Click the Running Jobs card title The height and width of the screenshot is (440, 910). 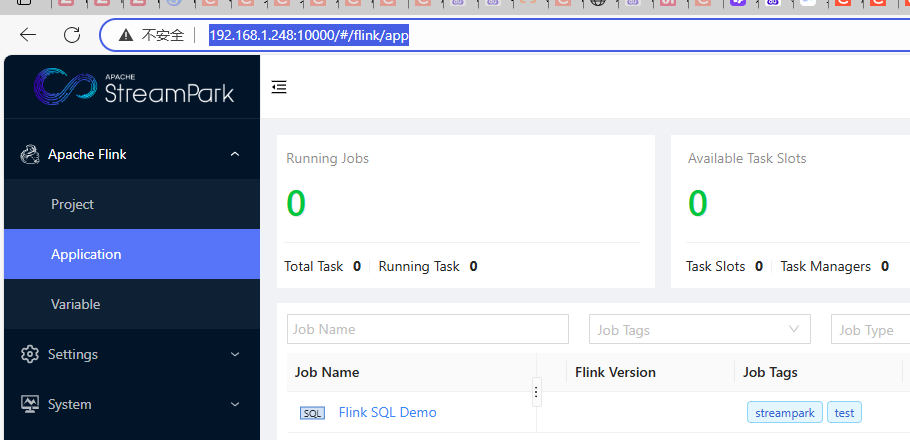[327, 158]
